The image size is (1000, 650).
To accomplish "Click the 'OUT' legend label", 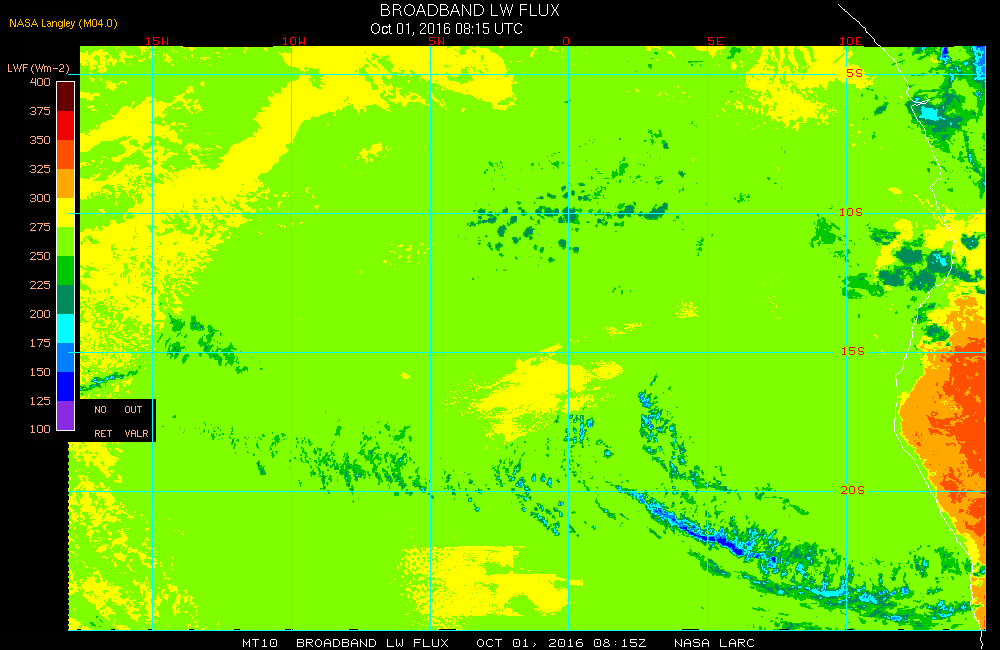I will [133, 410].
